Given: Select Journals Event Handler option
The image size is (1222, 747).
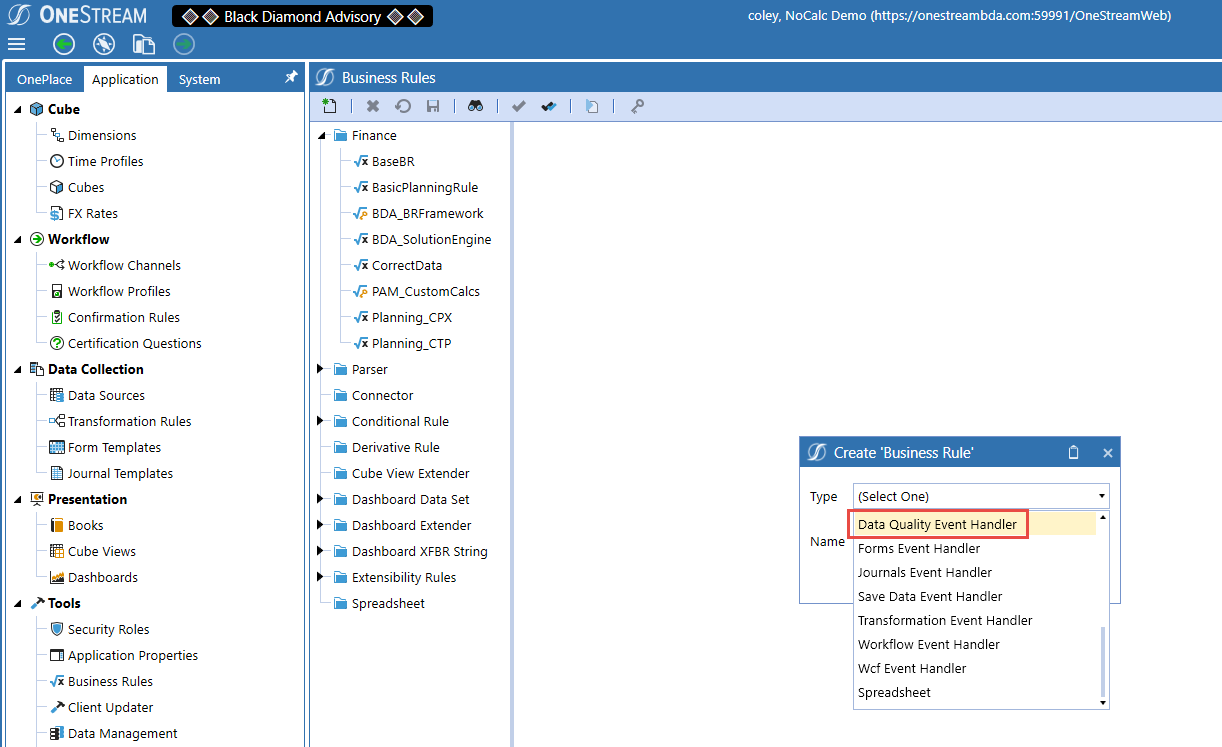Looking at the screenshot, I should [x=975, y=572].
